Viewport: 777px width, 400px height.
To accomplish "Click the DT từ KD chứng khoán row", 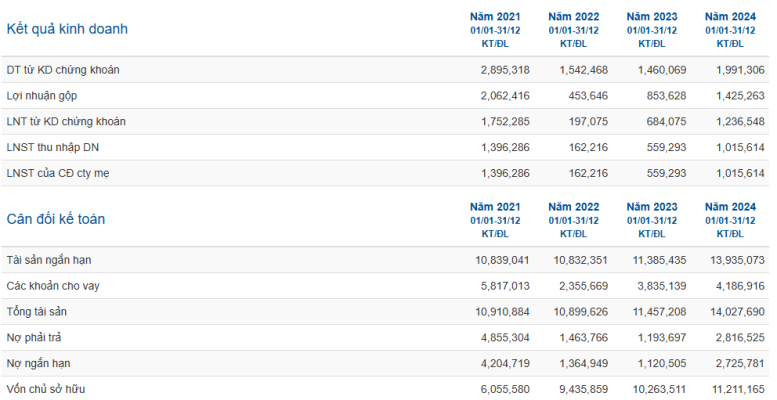I will (x=386, y=70).
